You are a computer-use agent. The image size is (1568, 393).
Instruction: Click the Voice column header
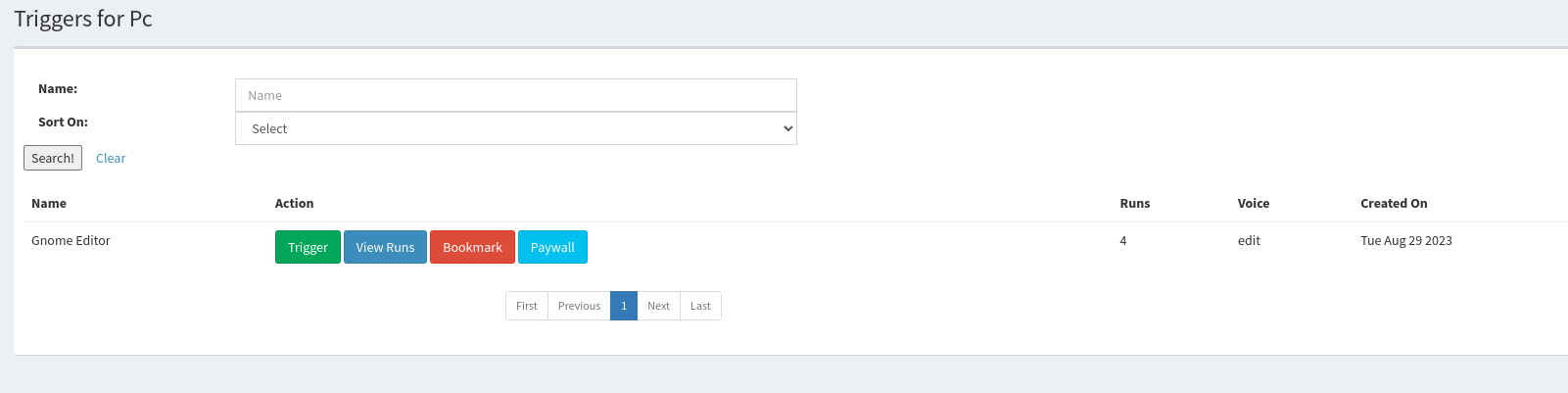point(1254,204)
